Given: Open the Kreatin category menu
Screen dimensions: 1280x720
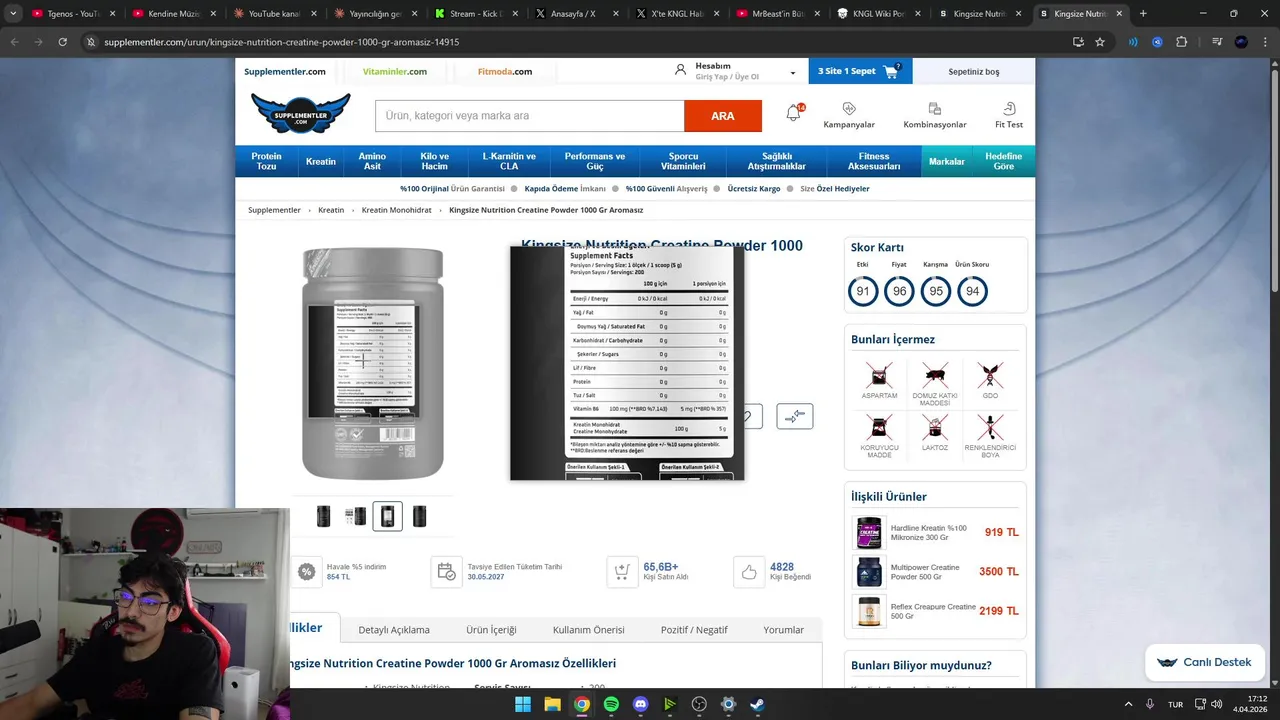Looking at the screenshot, I should click(321, 161).
